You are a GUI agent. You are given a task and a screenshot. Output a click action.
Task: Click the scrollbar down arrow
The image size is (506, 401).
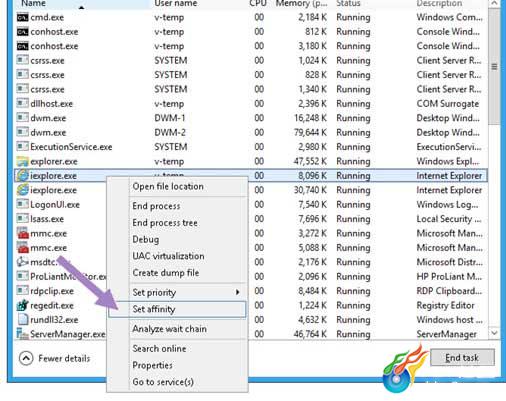click(x=494, y=333)
